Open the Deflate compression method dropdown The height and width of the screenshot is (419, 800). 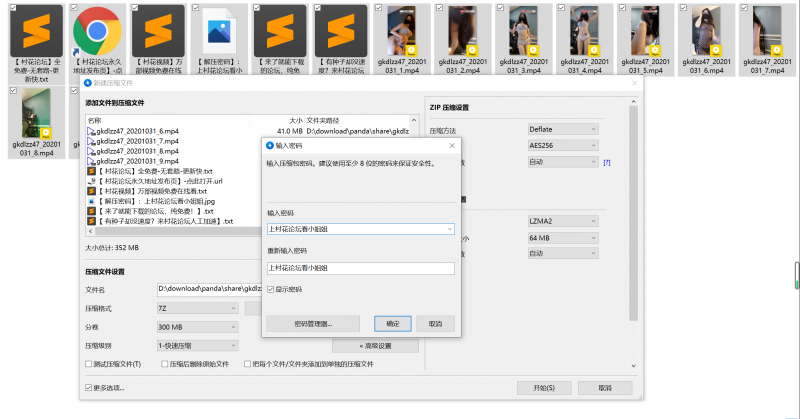point(563,129)
